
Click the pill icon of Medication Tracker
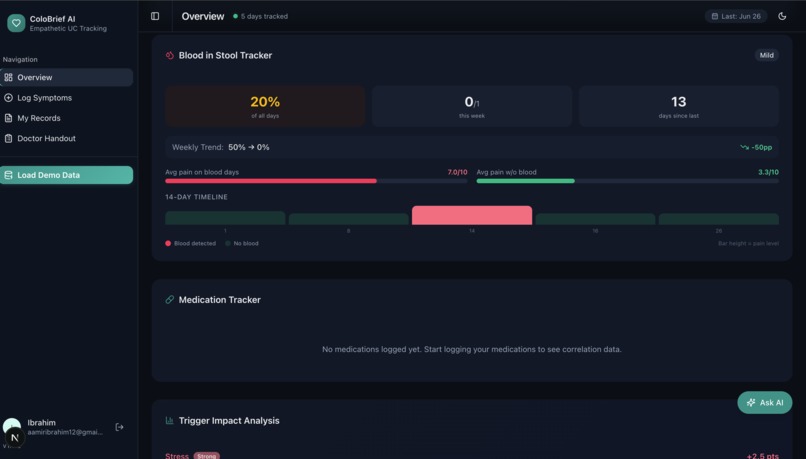point(170,300)
